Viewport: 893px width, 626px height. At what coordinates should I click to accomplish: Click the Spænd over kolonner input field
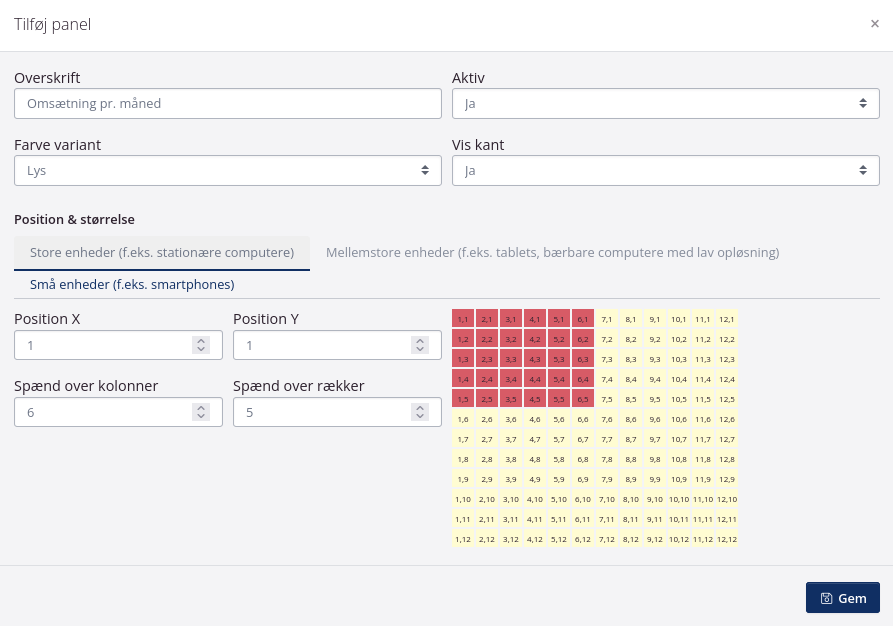(x=100, y=412)
